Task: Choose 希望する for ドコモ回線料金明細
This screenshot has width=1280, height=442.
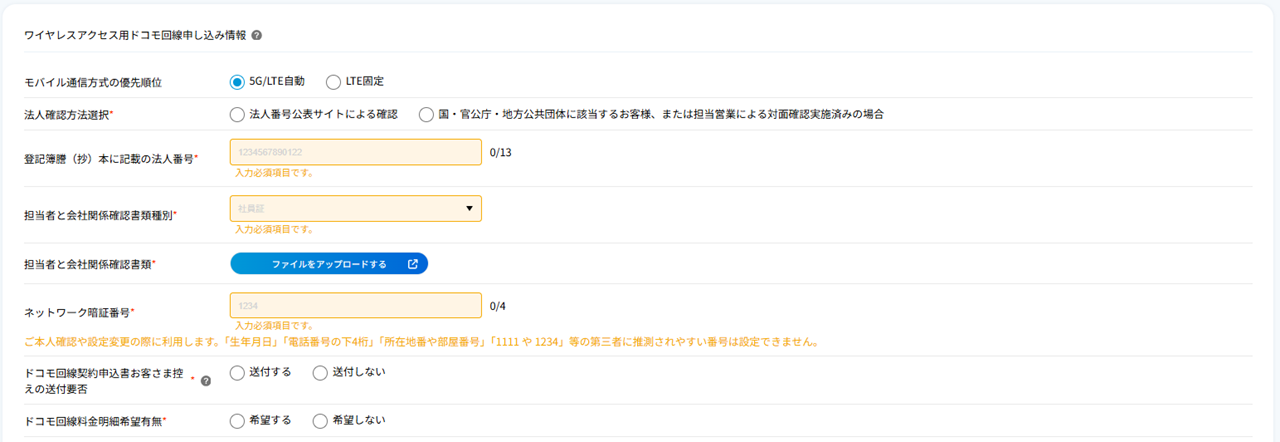Action: click(237, 421)
